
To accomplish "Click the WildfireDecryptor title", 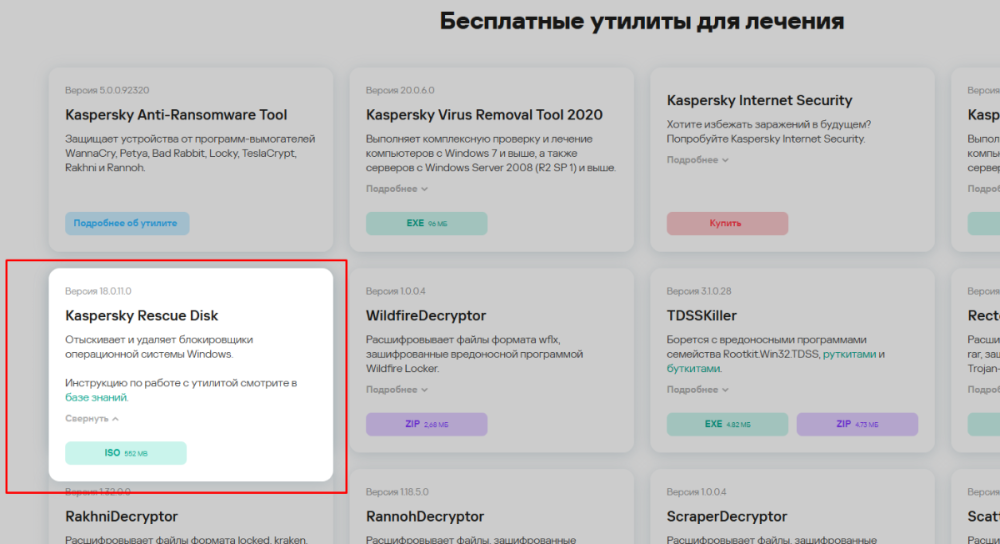I will click(x=426, y=316).
